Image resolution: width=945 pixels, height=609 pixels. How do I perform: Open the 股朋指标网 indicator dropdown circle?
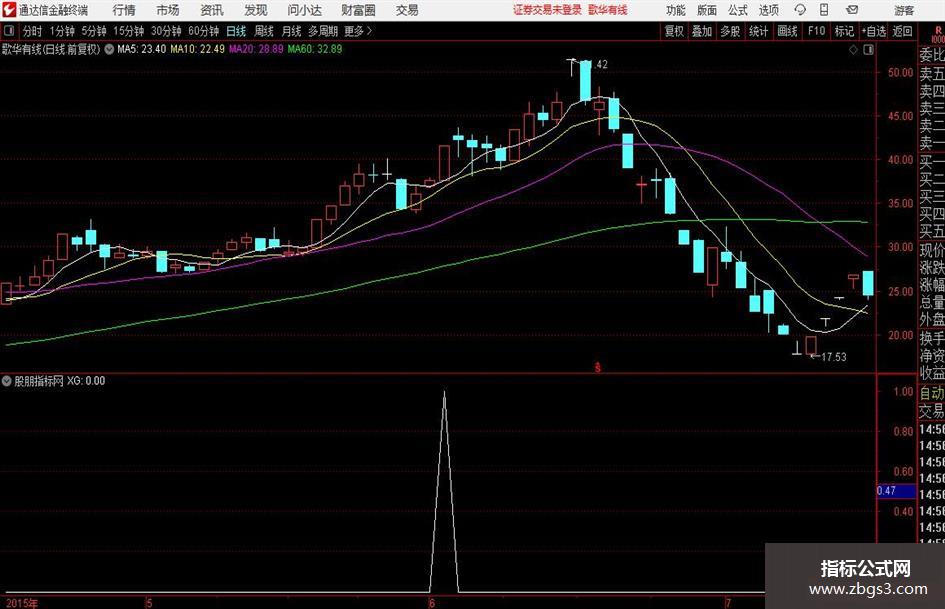(x=7, y=381)
